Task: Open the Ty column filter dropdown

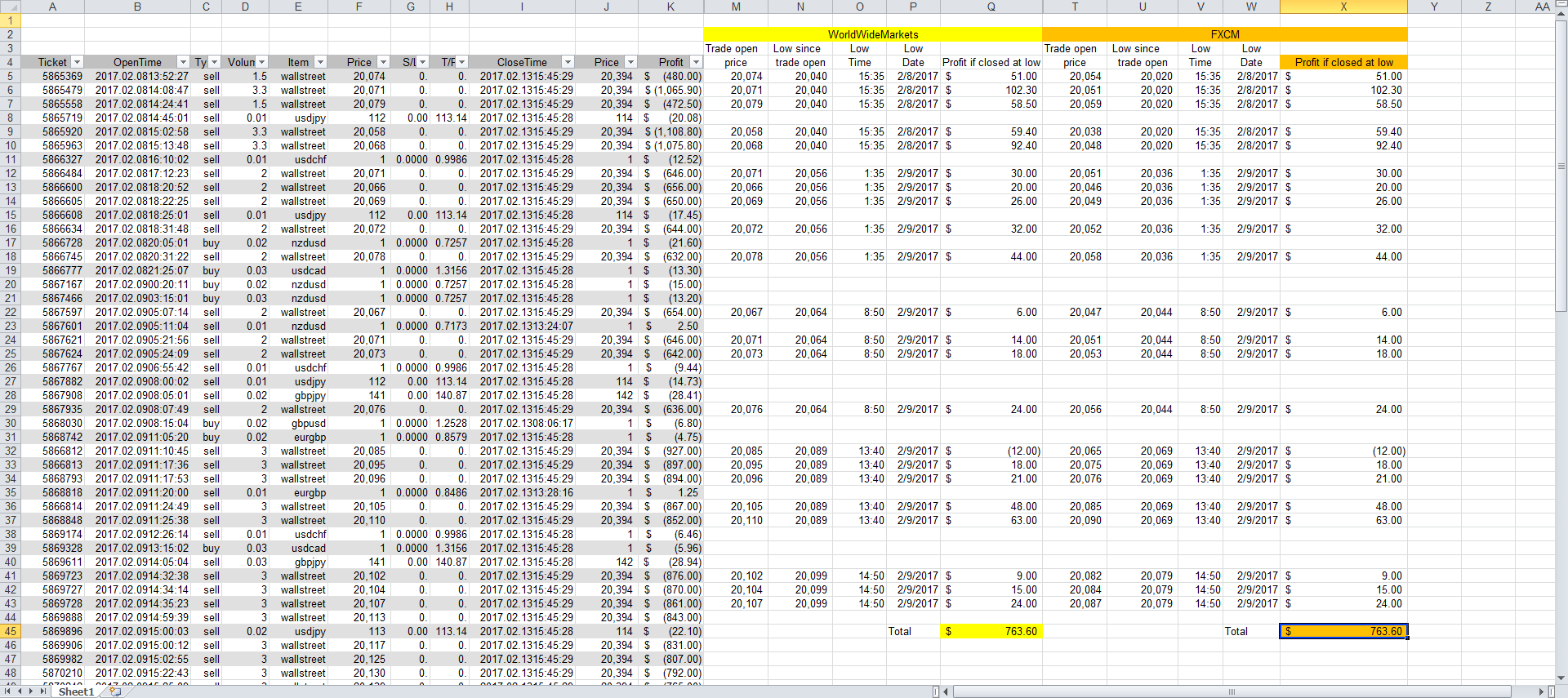Action: 215,62
